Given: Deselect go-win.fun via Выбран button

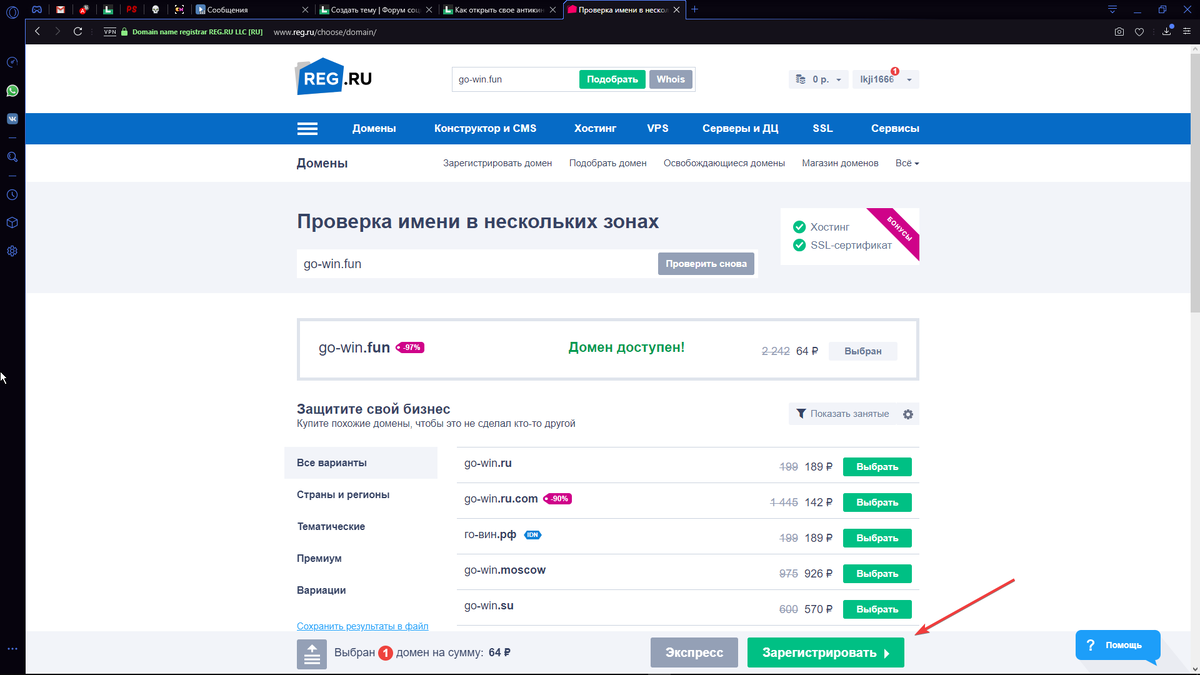Looking at the screenshot, I should click(863, 351).
